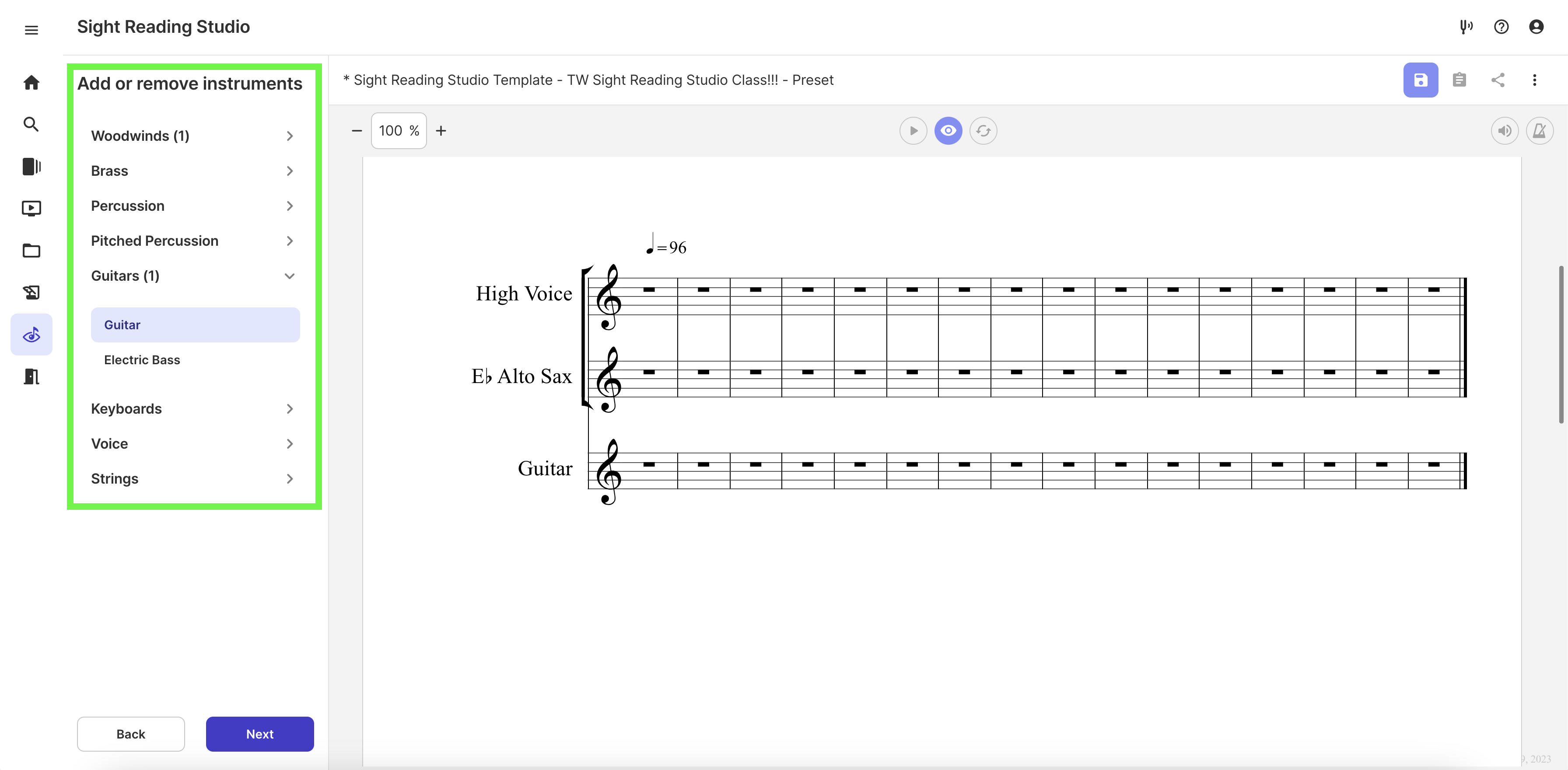Expand the Strings category
The width and height of the screenshot is (1568, 770).
192,479
